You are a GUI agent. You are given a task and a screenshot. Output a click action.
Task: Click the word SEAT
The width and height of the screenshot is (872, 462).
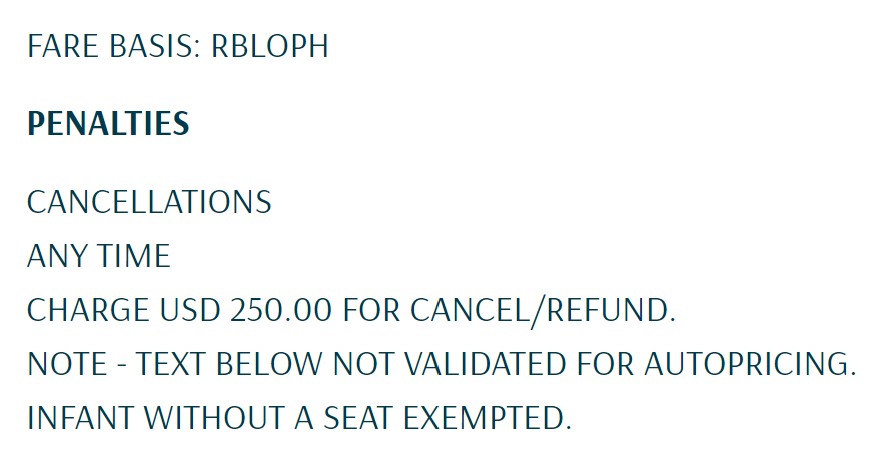[x=358, y=418]
